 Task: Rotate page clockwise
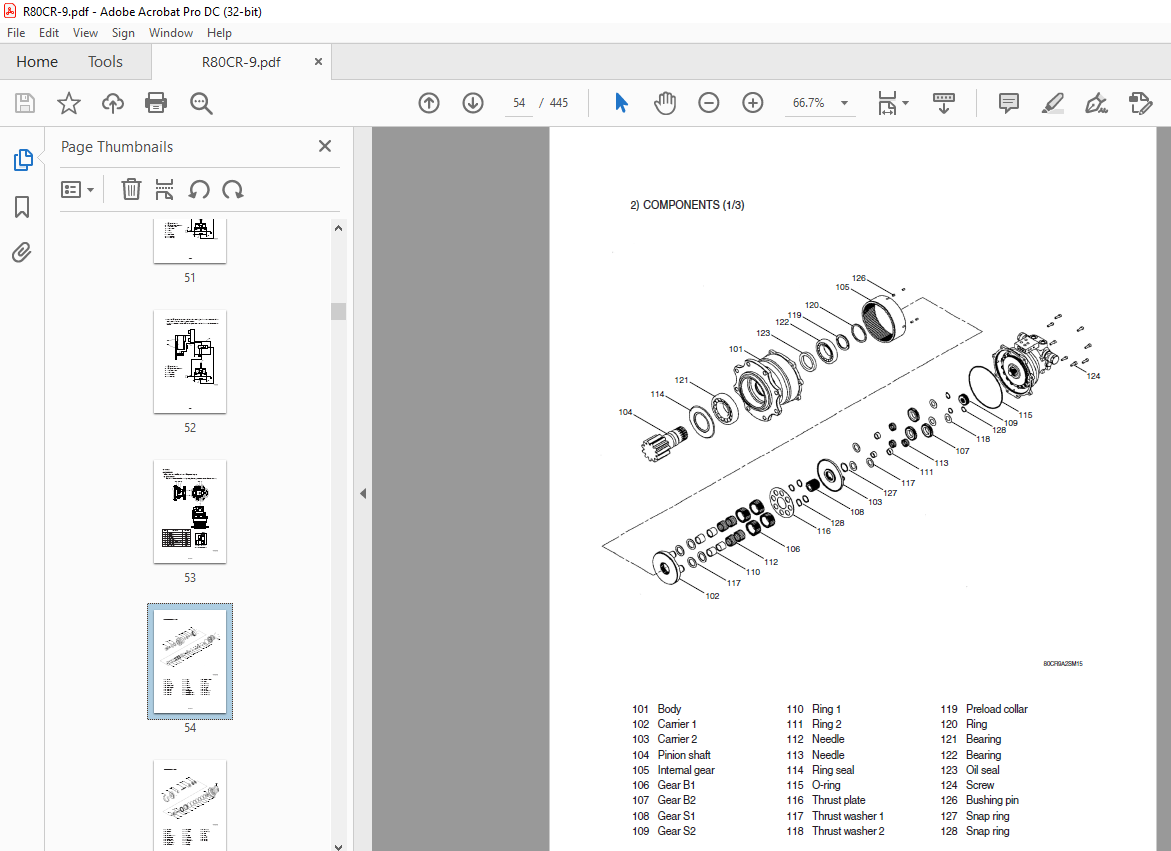pyautogui.click(x=233, y=190)
